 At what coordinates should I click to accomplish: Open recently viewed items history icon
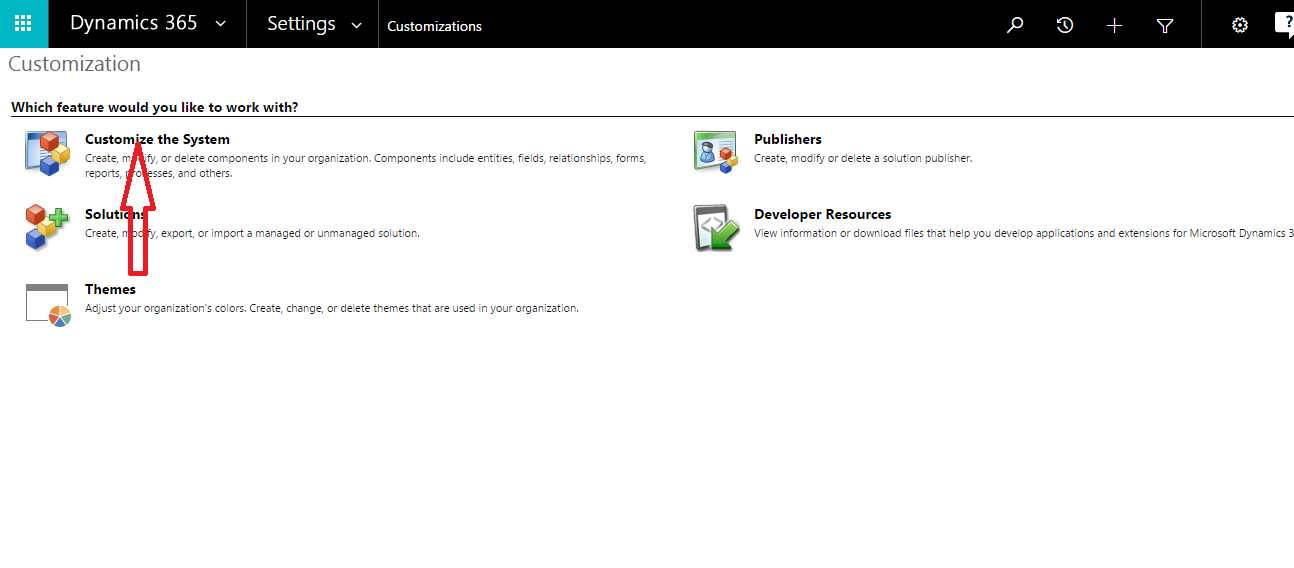(x=1065, y=25)
